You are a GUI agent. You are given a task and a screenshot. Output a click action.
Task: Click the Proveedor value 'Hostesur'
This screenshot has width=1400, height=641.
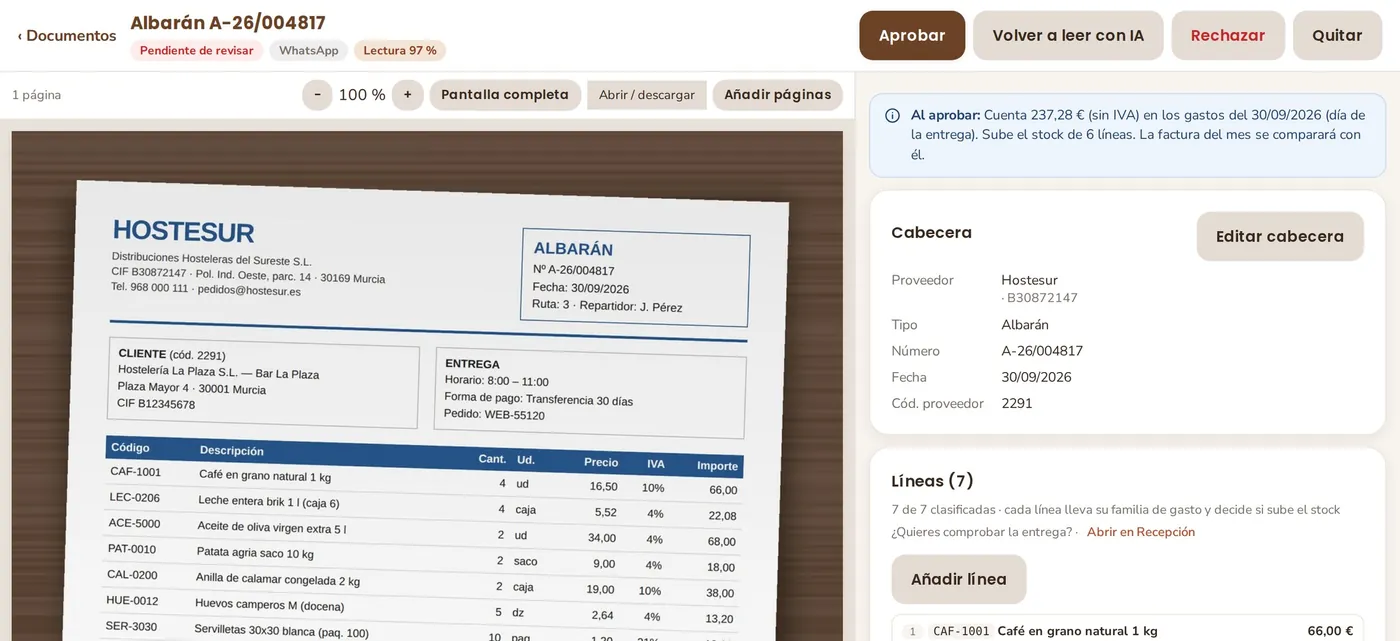[x=1029, y=280]
